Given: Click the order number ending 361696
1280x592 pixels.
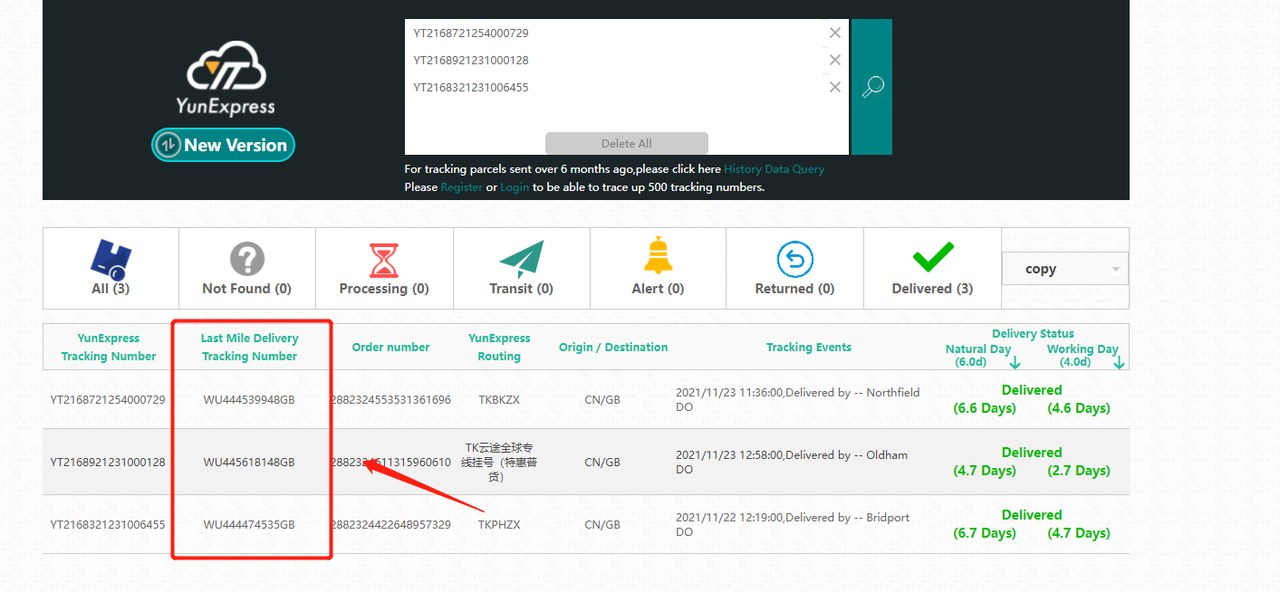Looking at the screenshot, I should 391,400.
